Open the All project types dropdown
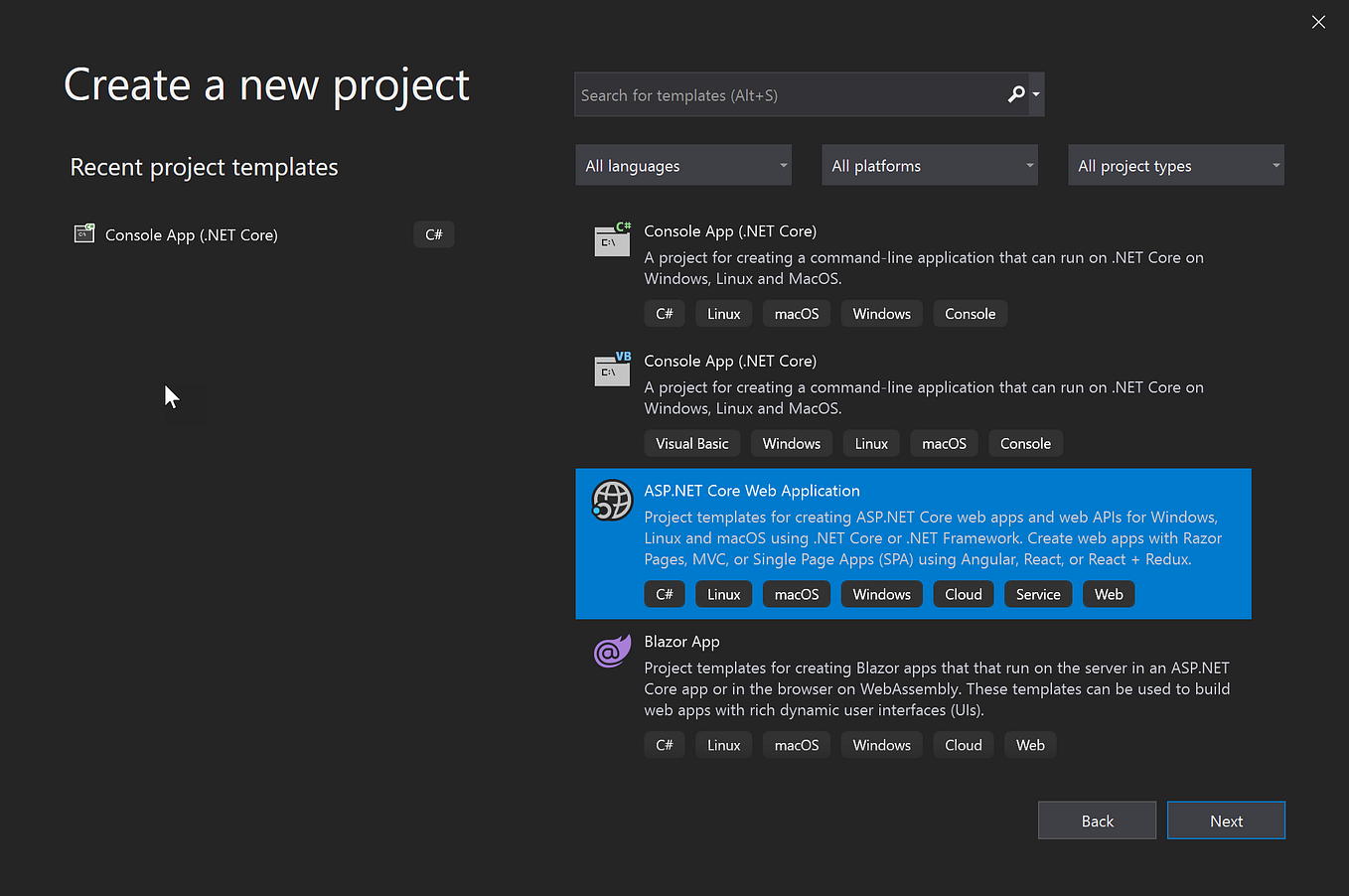The width and height of the screenshot is (1349, 896). pyautogui.click(x=1175, y=165)
